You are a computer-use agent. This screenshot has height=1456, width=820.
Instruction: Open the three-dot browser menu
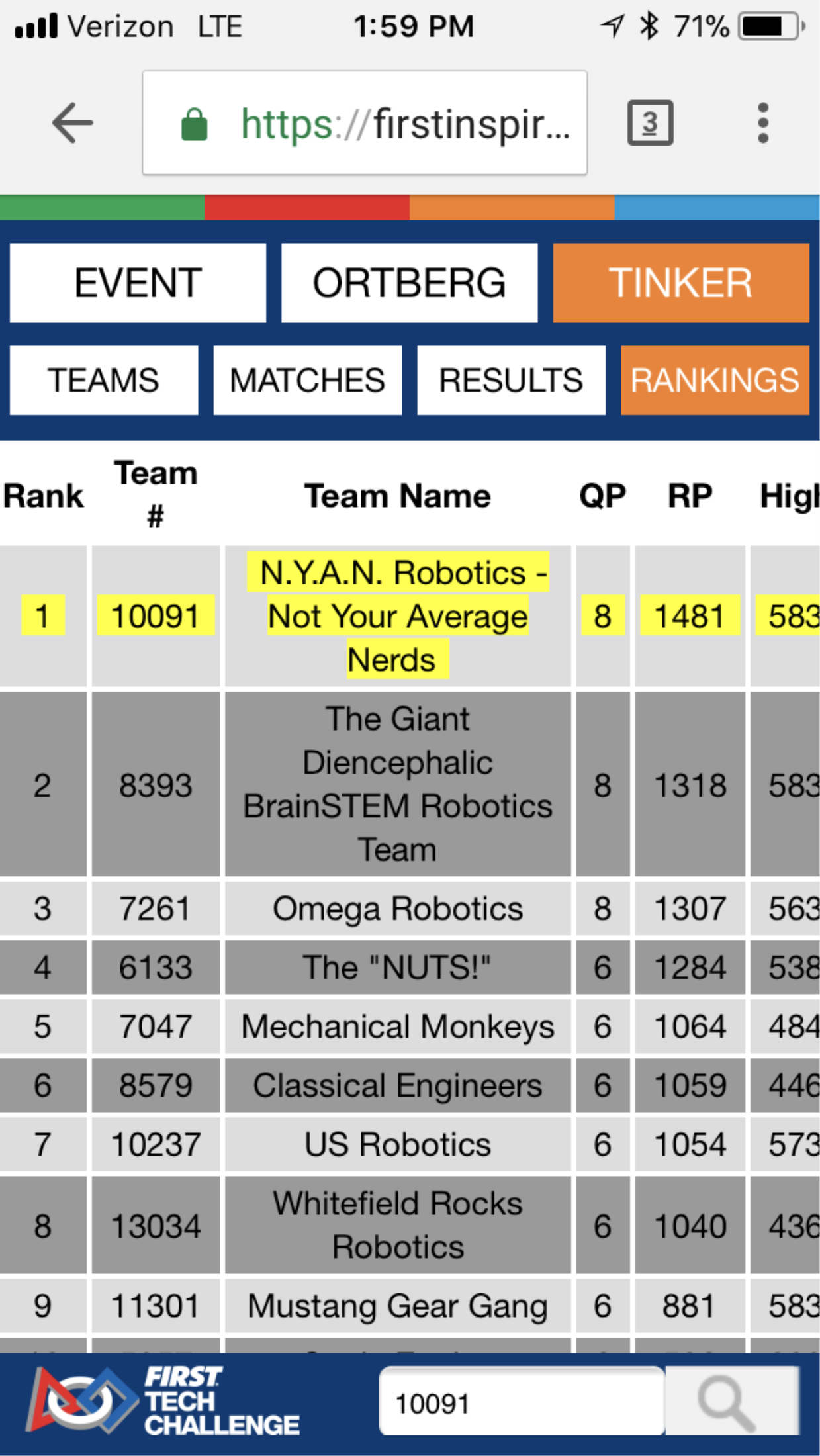coord(763,123)
